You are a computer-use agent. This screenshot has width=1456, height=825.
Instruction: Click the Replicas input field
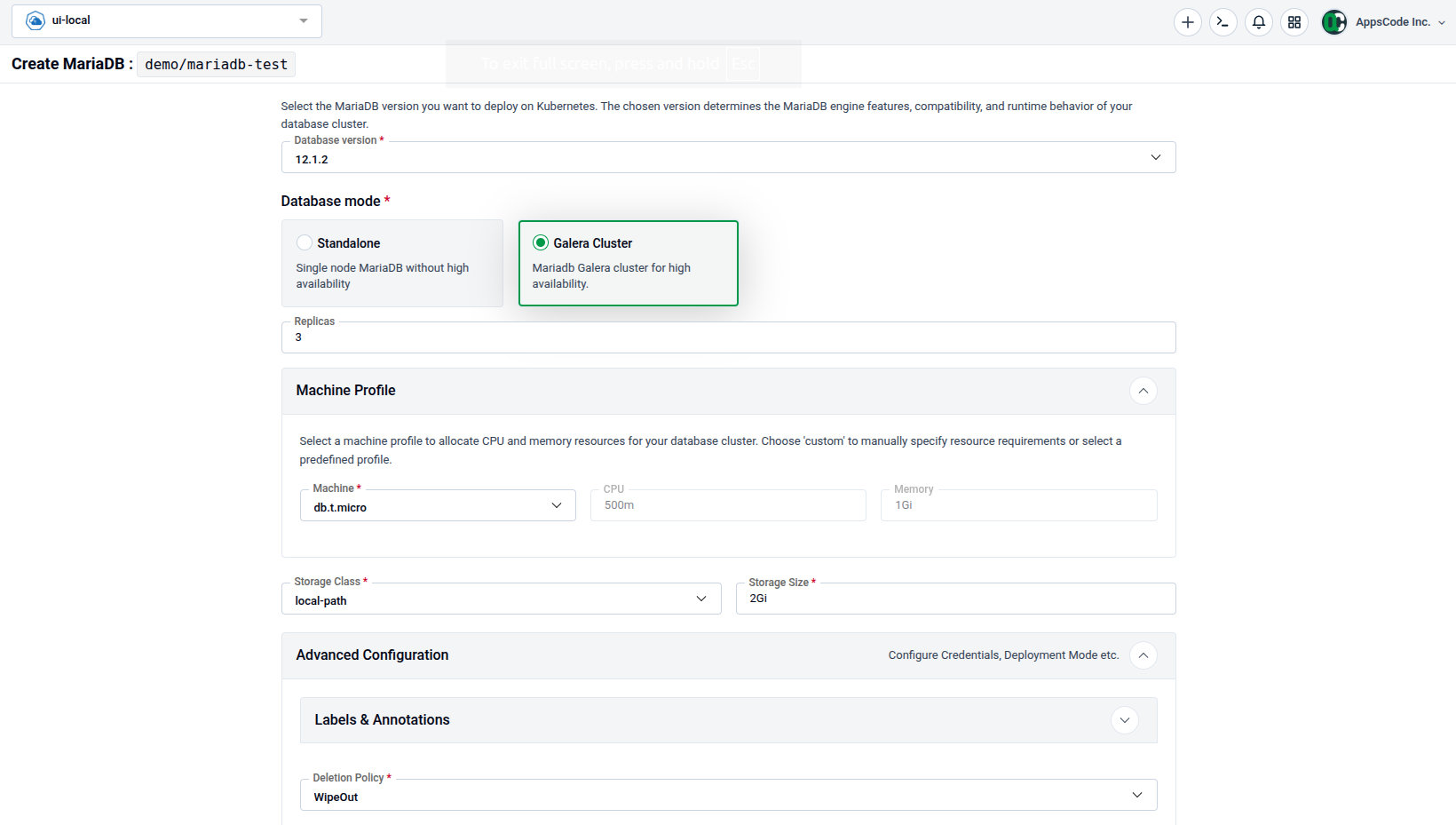[x=728, y=337]
